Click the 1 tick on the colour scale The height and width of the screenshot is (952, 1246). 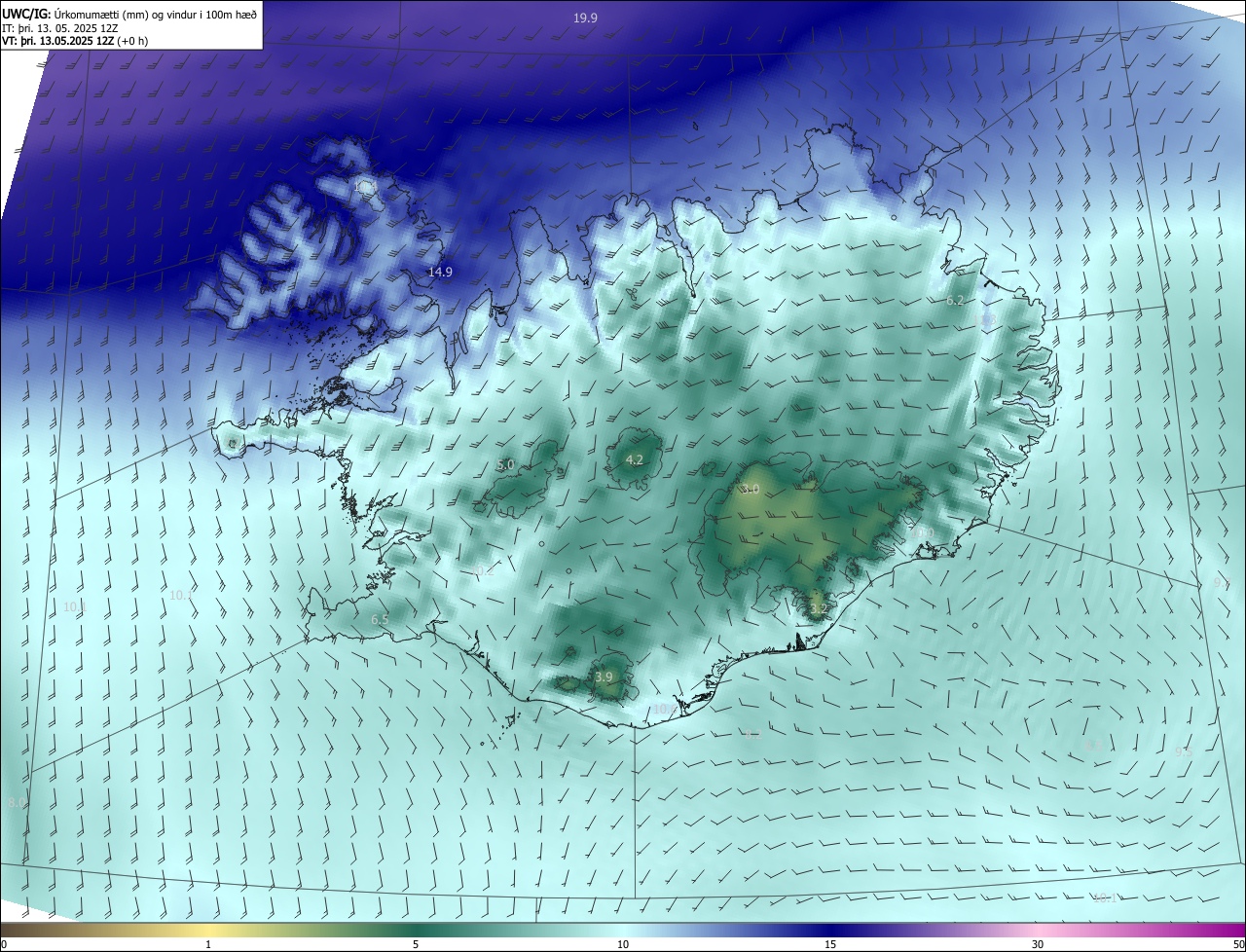coord(208,944)
